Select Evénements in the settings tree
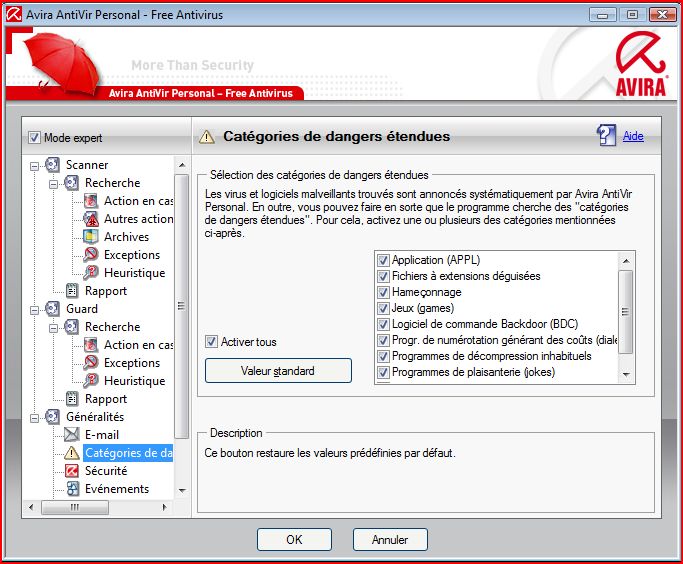 pos(117,489)
